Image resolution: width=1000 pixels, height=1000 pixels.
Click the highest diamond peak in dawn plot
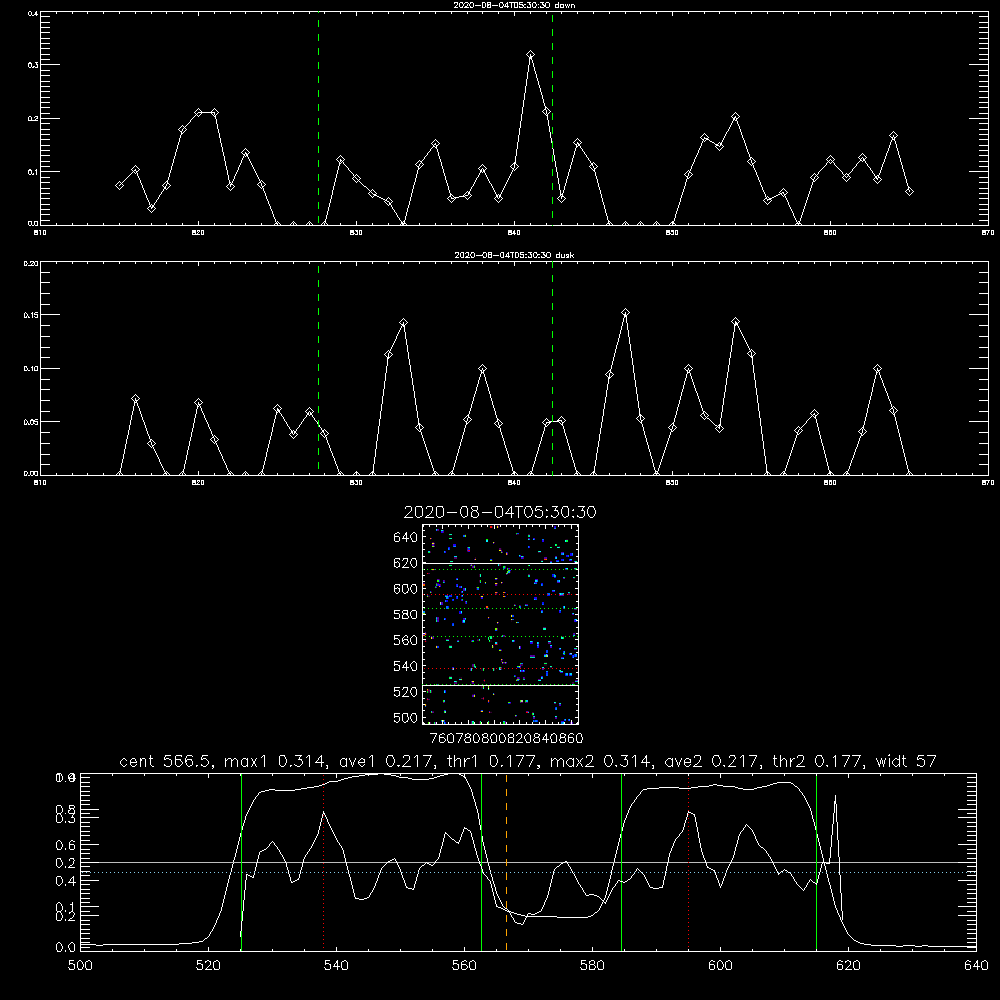click(x=531, y=55)
